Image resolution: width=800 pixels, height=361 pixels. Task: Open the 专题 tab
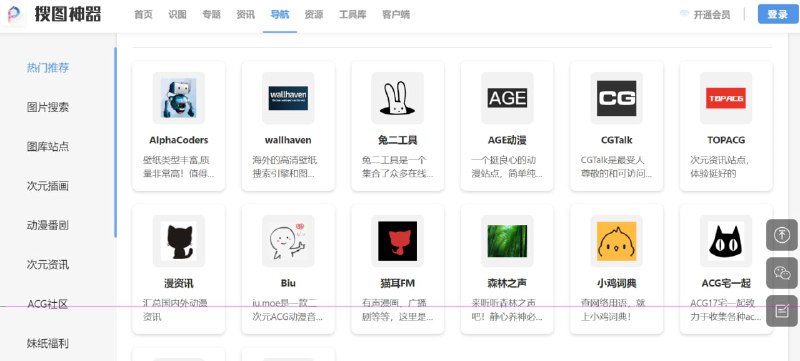[x=211, y=15]
